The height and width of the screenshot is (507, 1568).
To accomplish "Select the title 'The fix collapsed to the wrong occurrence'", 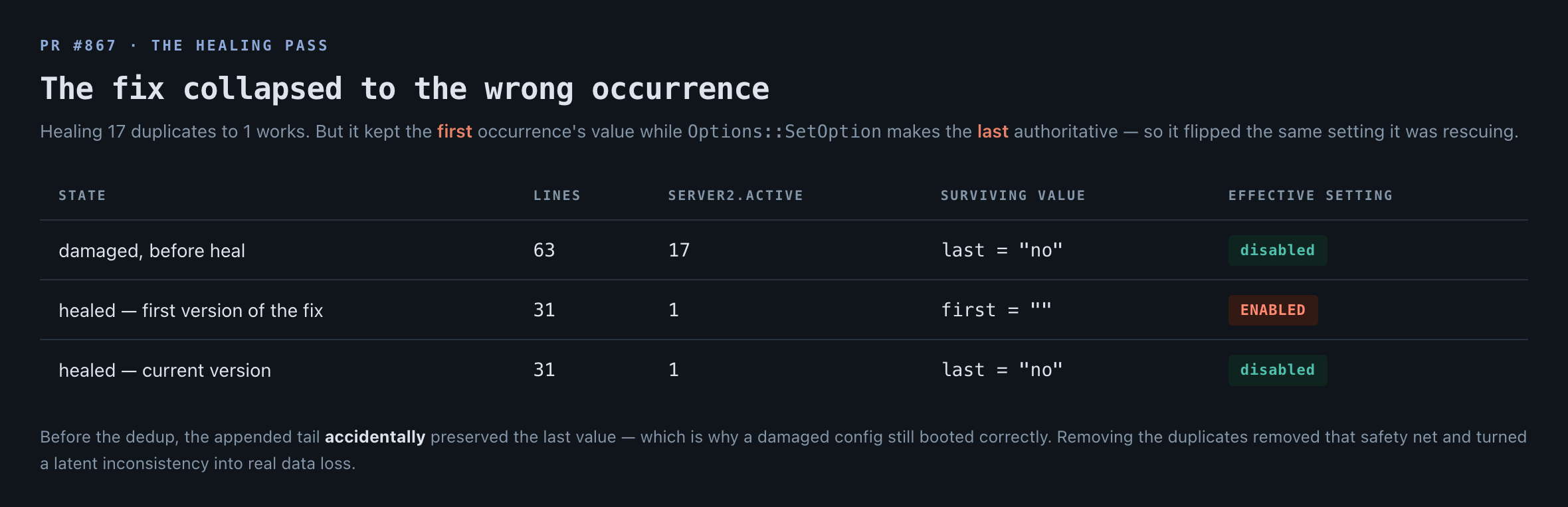I will tap(405, 89).
